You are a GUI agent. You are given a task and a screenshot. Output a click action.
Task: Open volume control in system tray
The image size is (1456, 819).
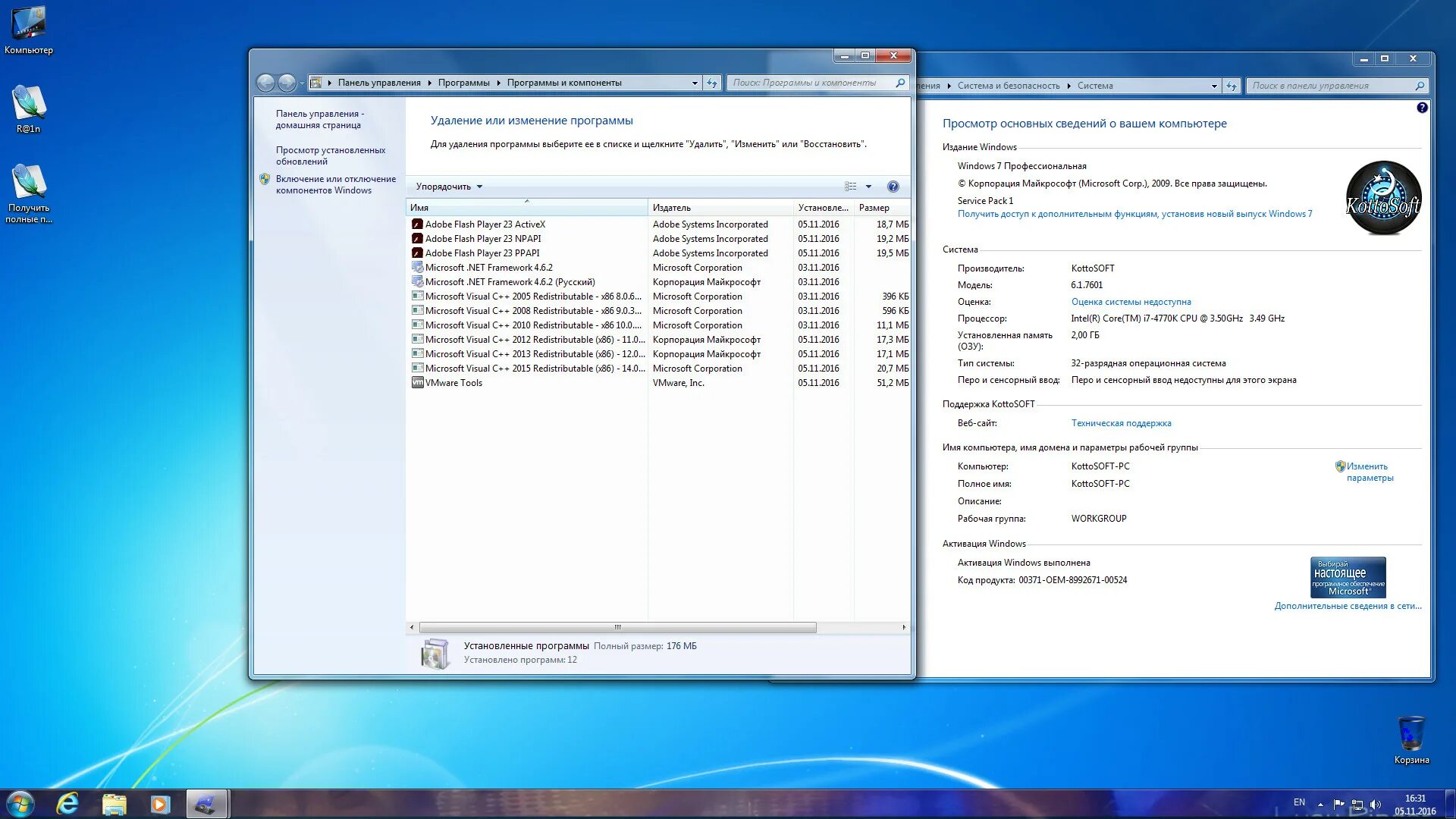point(1376,804)
